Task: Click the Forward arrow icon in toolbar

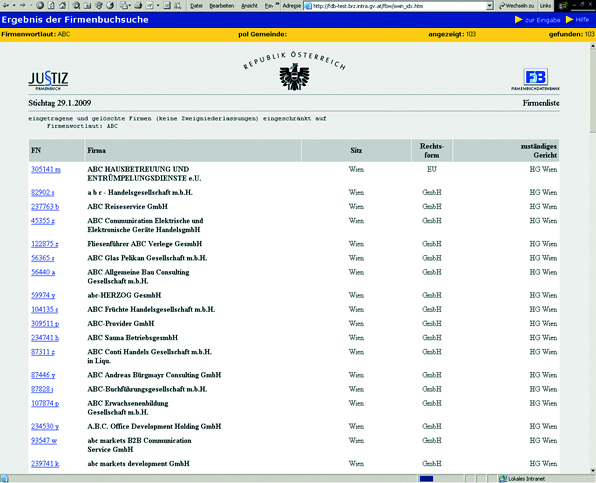Action: coord(23,5)
